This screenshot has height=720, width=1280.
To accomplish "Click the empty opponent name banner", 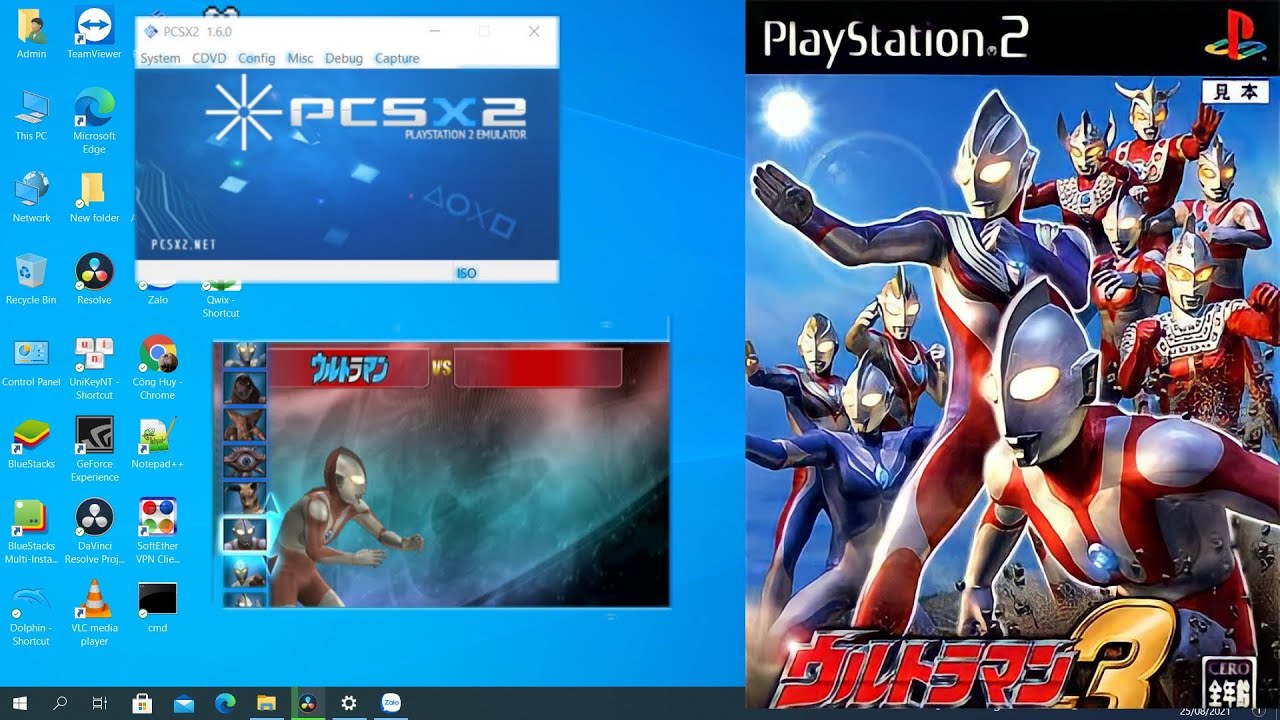I will 538,368.
